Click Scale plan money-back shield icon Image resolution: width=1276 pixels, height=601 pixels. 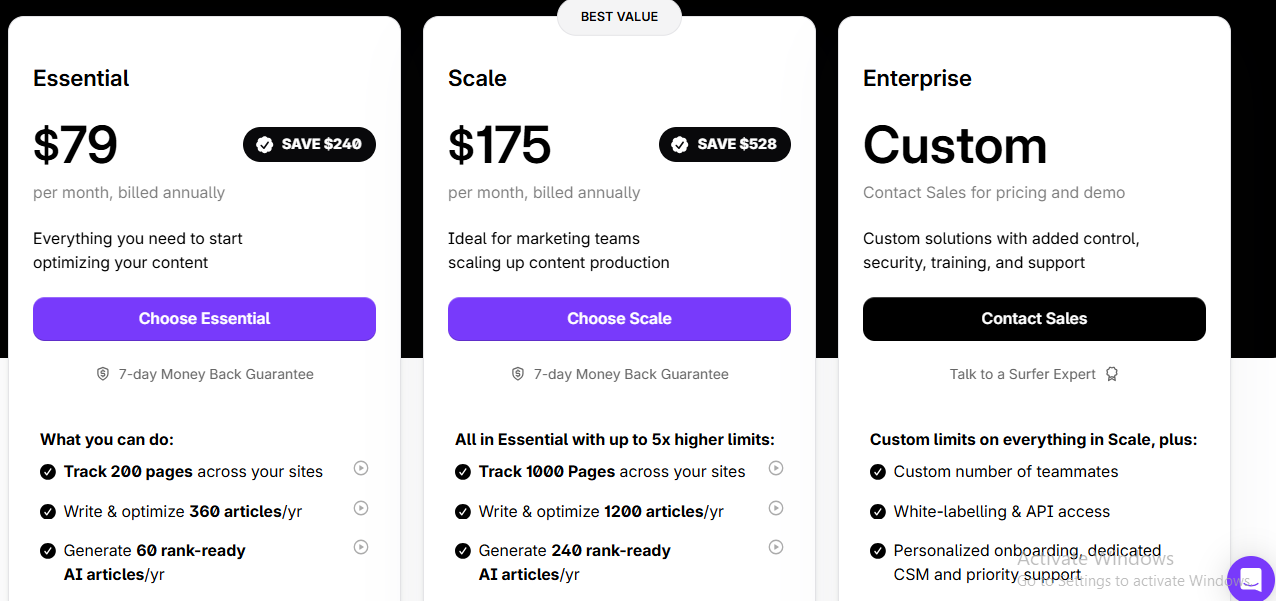518,374
